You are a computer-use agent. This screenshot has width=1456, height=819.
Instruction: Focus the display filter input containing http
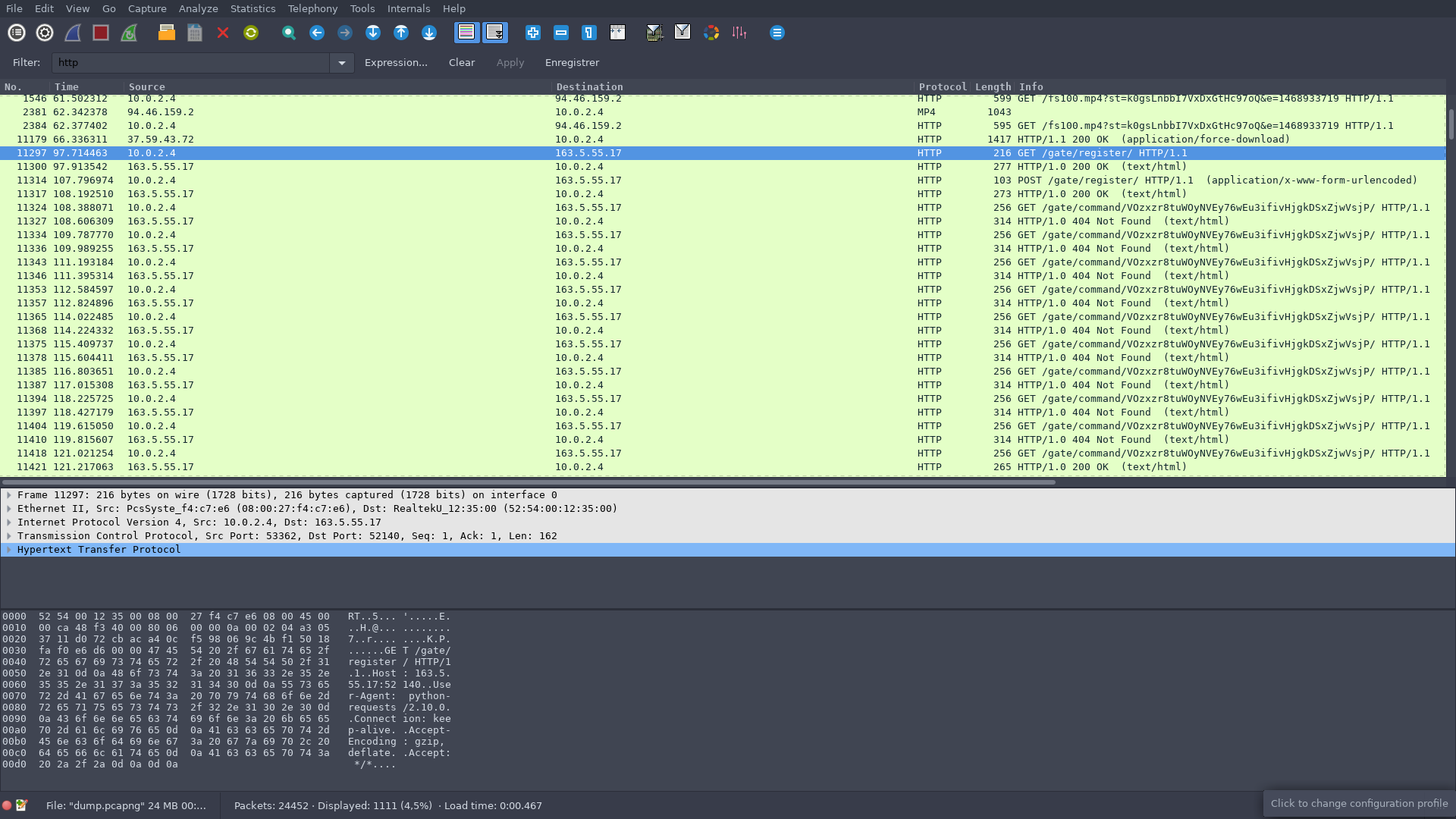point(190,63)
